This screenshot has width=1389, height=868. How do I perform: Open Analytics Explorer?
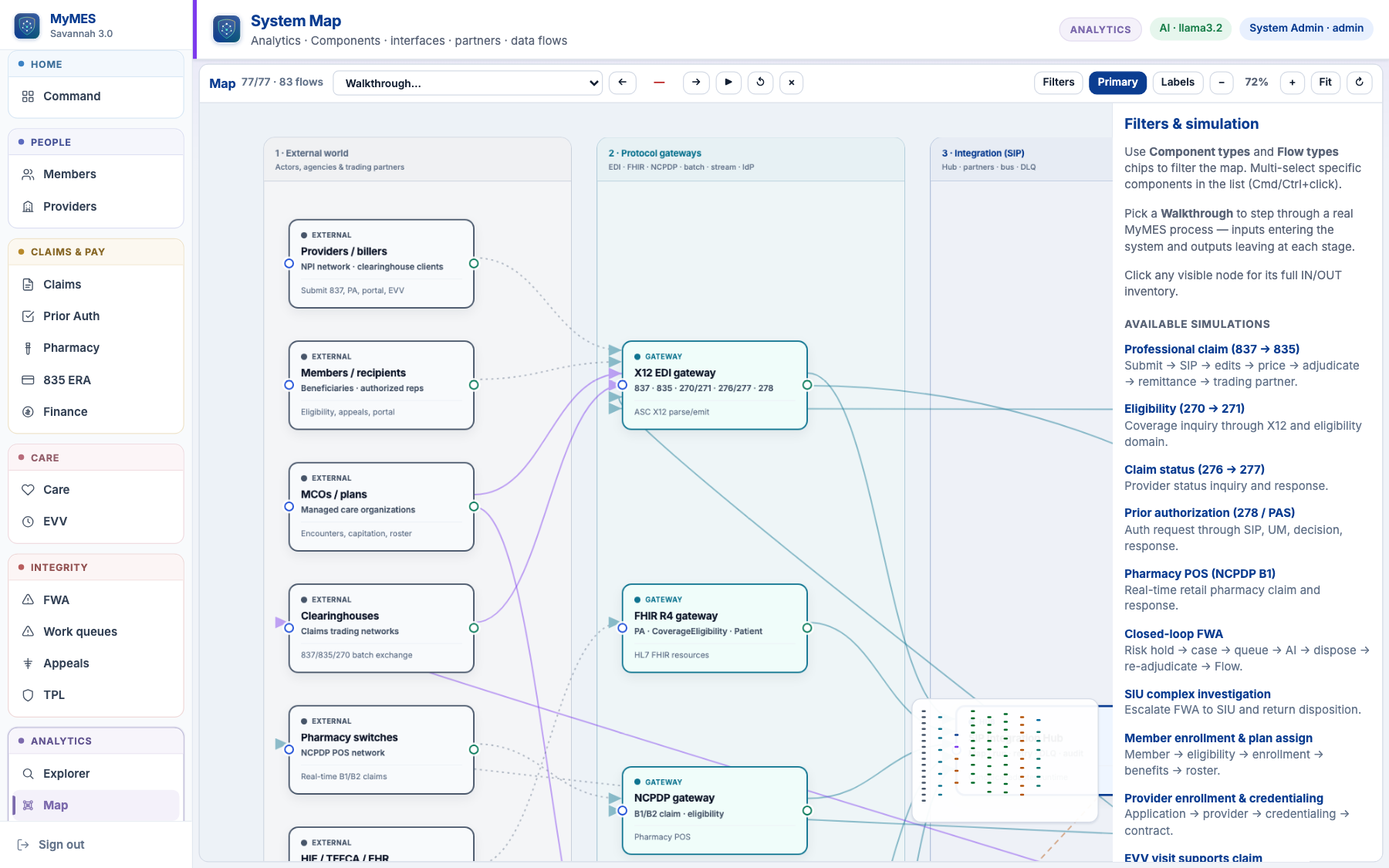(x=96, y=774)
